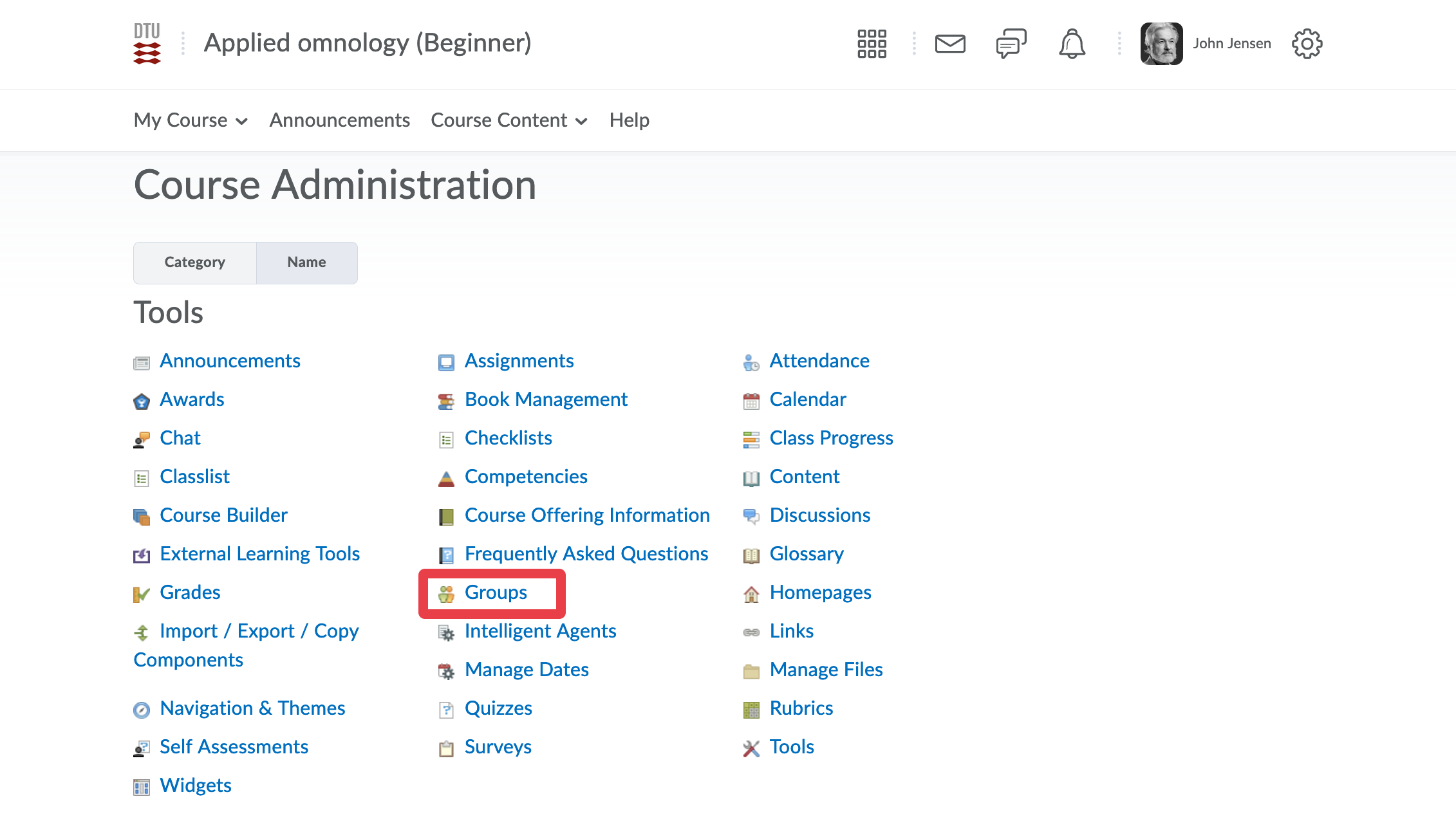Screen dimensions: 1456x819
Task: Open John Jensen's user menu
Action: click(1231, 44)
